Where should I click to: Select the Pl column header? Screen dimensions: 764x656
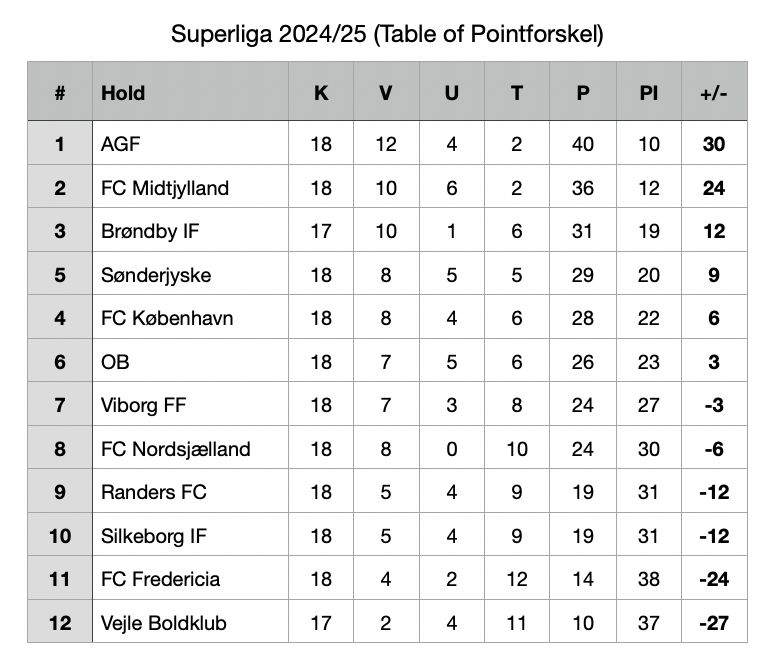649,93
